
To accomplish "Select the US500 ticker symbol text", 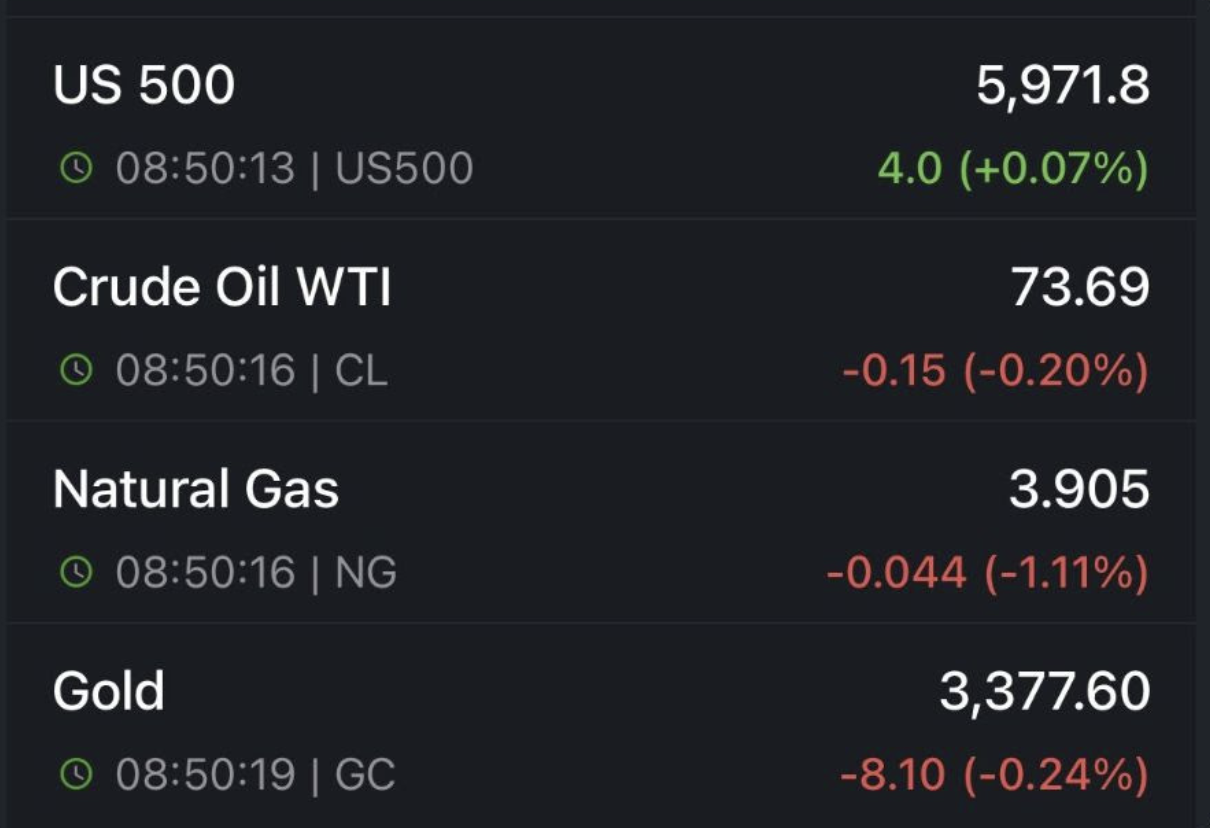I will [x=404, y=169].
